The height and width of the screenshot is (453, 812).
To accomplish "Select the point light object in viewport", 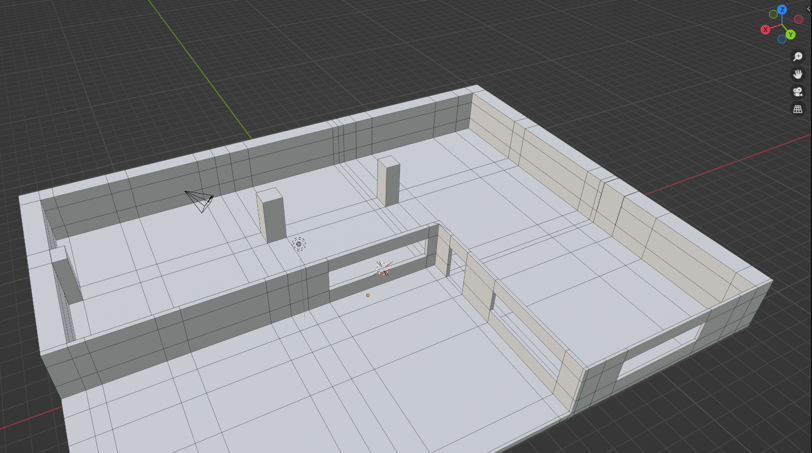I will coord(298,244).
